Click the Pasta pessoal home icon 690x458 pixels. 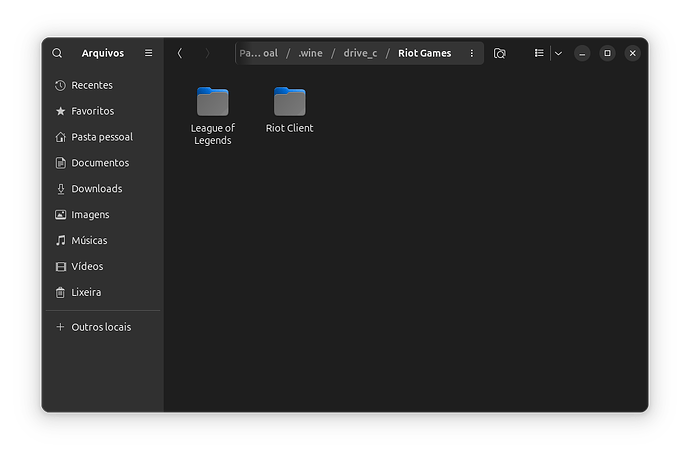click(x=60, y=137)
